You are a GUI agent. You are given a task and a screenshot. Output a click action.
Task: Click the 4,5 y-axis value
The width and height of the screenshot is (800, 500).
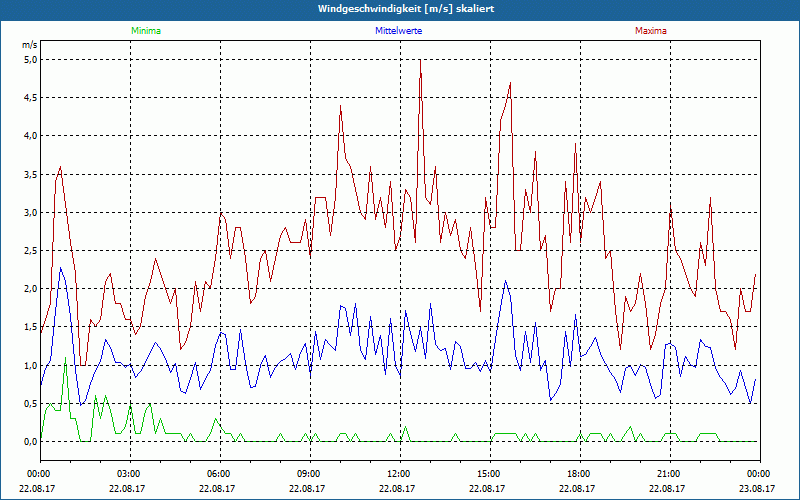click(x=31, y=98)
